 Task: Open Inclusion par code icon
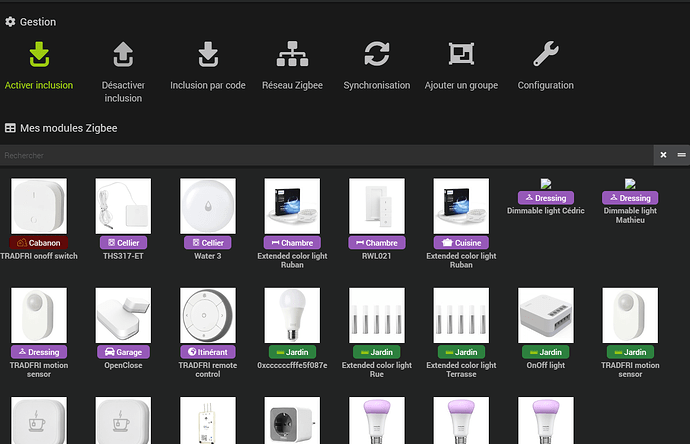coord(208,54)
